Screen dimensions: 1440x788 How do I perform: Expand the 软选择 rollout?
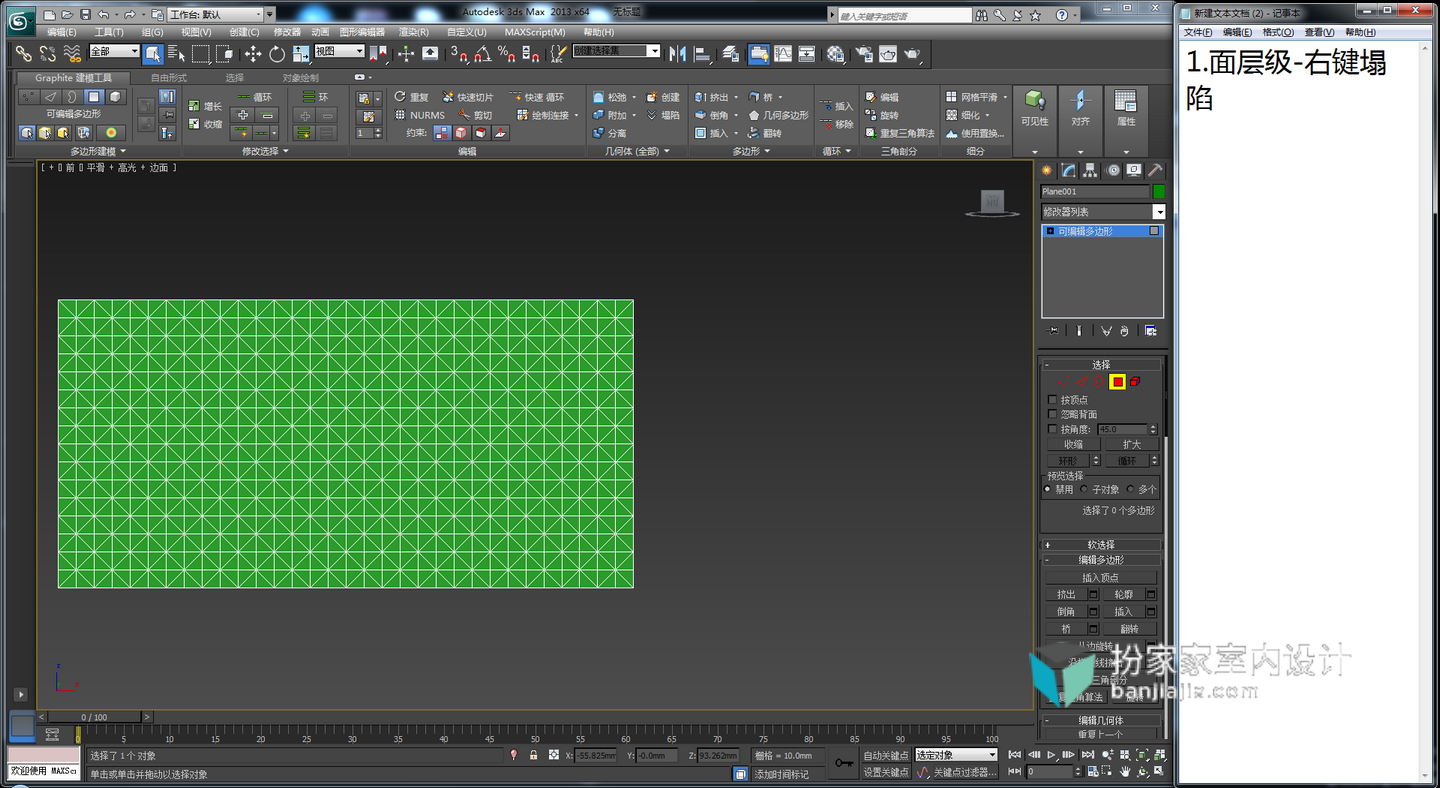[x=1101, y=545]
